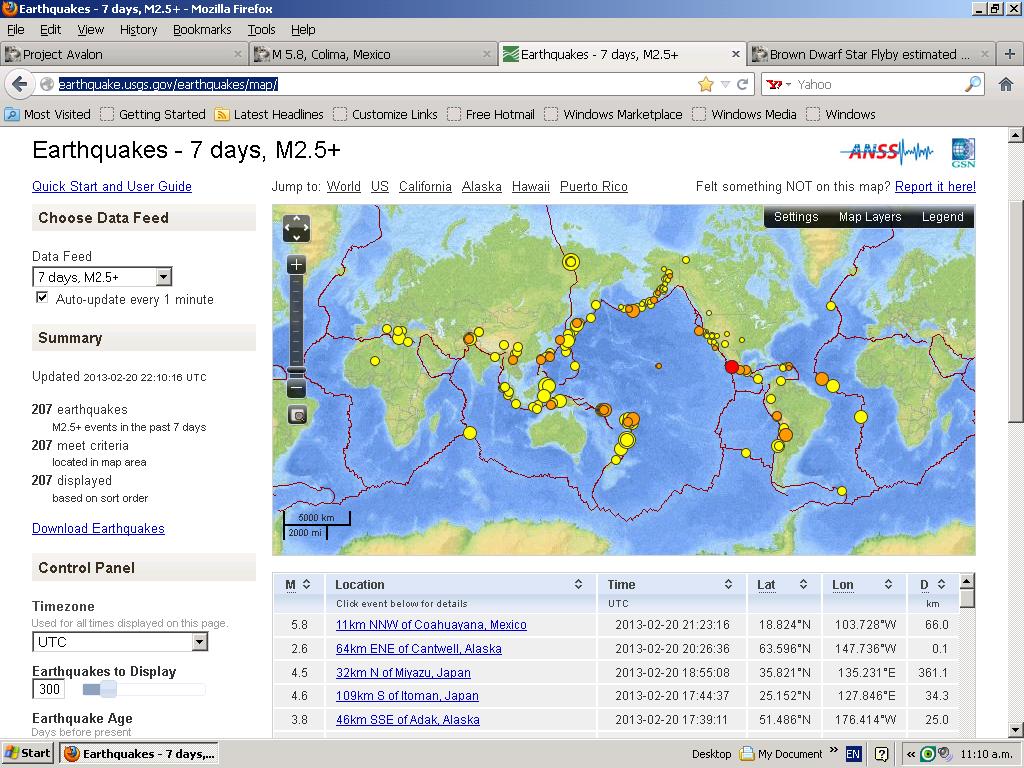Open the Download Earthquakes link

click(98, 528)
